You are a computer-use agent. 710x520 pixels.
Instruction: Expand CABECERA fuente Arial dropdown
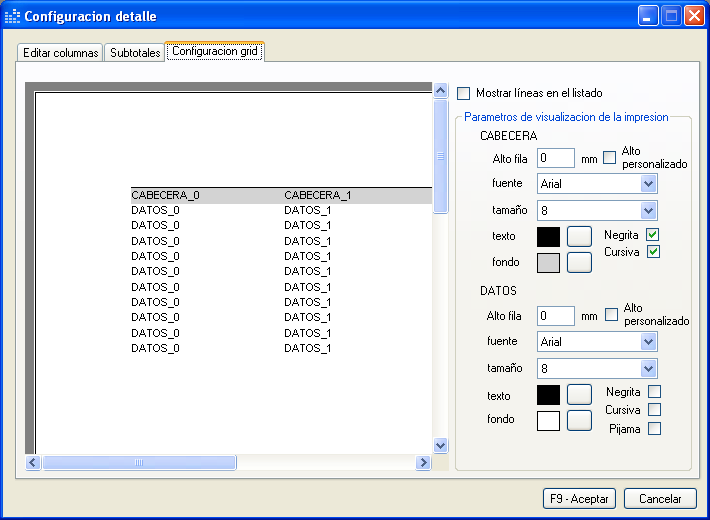[648, 184]
